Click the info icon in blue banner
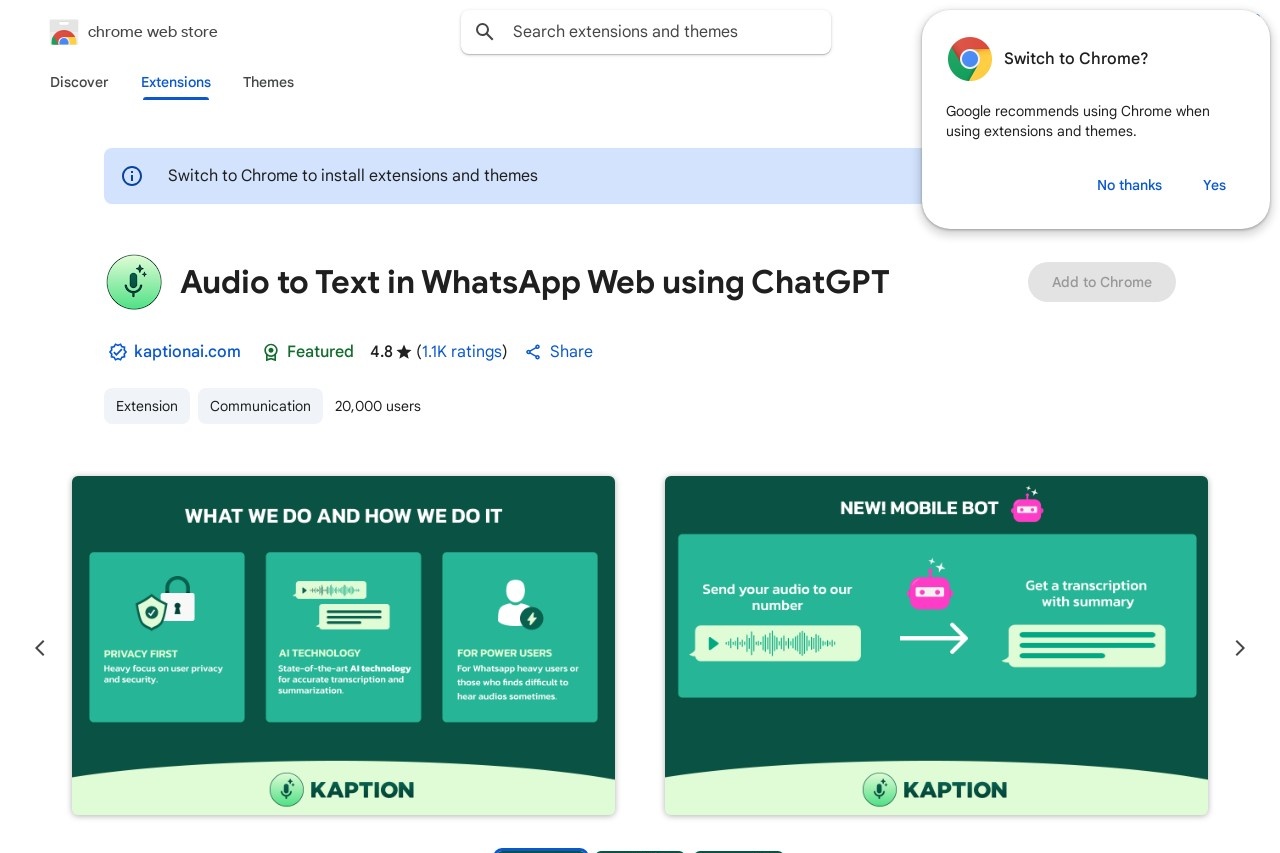This screenshot has height=853, width=1280. 132,176
